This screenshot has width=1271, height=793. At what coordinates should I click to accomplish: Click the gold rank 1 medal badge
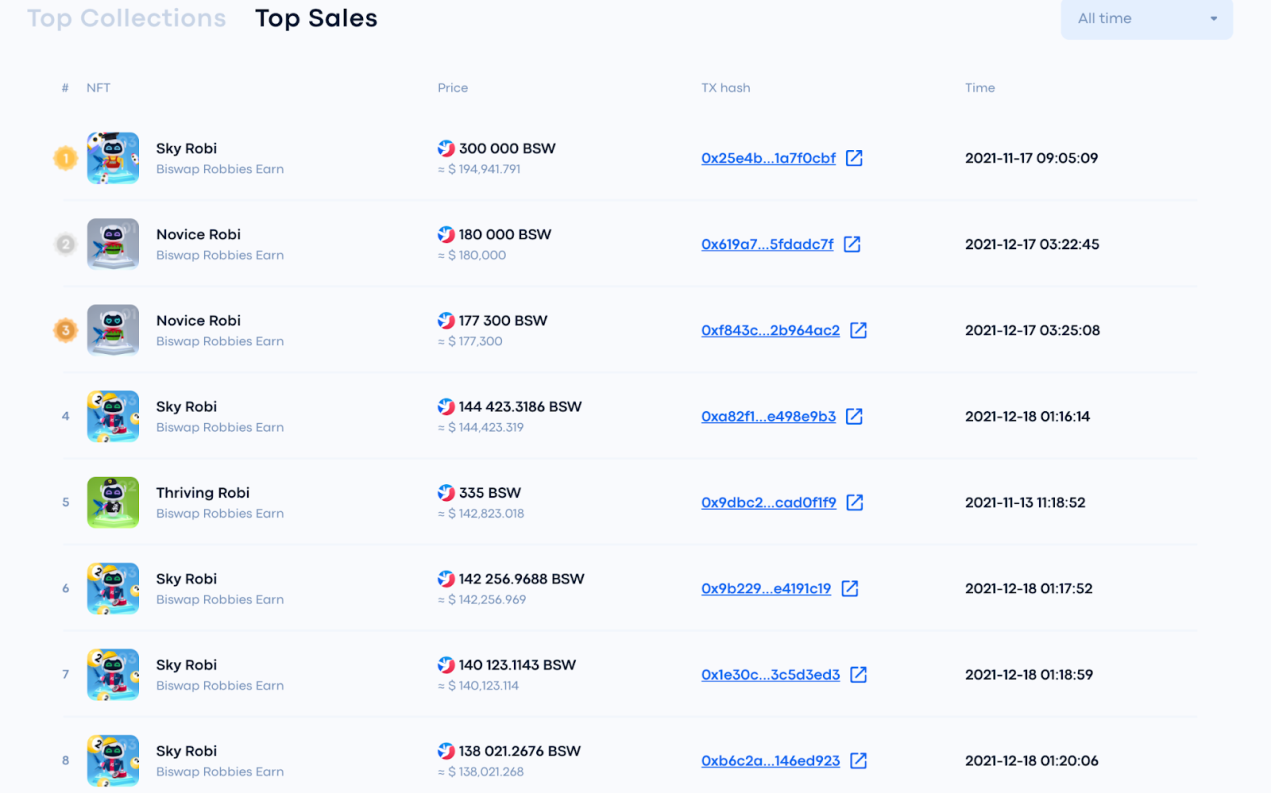[x=66, y=158]
